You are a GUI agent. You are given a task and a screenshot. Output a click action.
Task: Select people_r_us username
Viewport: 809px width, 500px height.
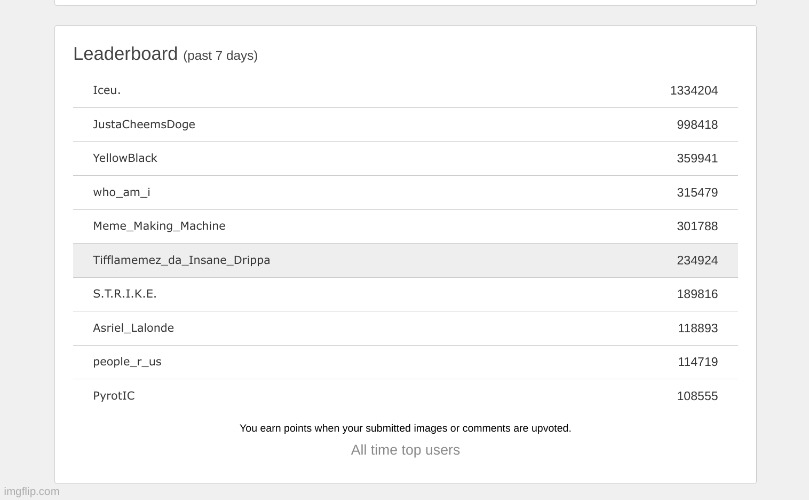[127, 363]
